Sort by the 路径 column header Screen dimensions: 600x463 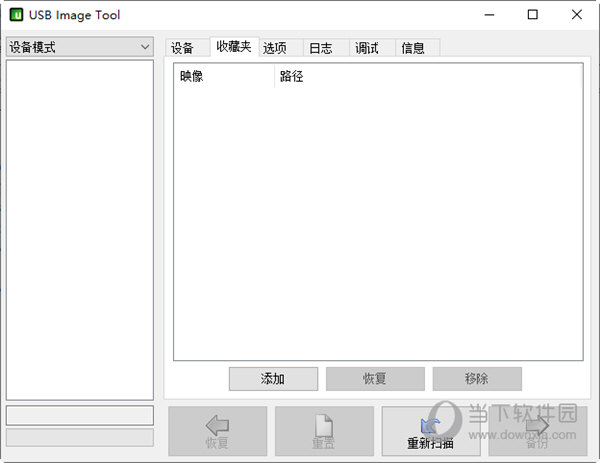[x=429, y=76]
